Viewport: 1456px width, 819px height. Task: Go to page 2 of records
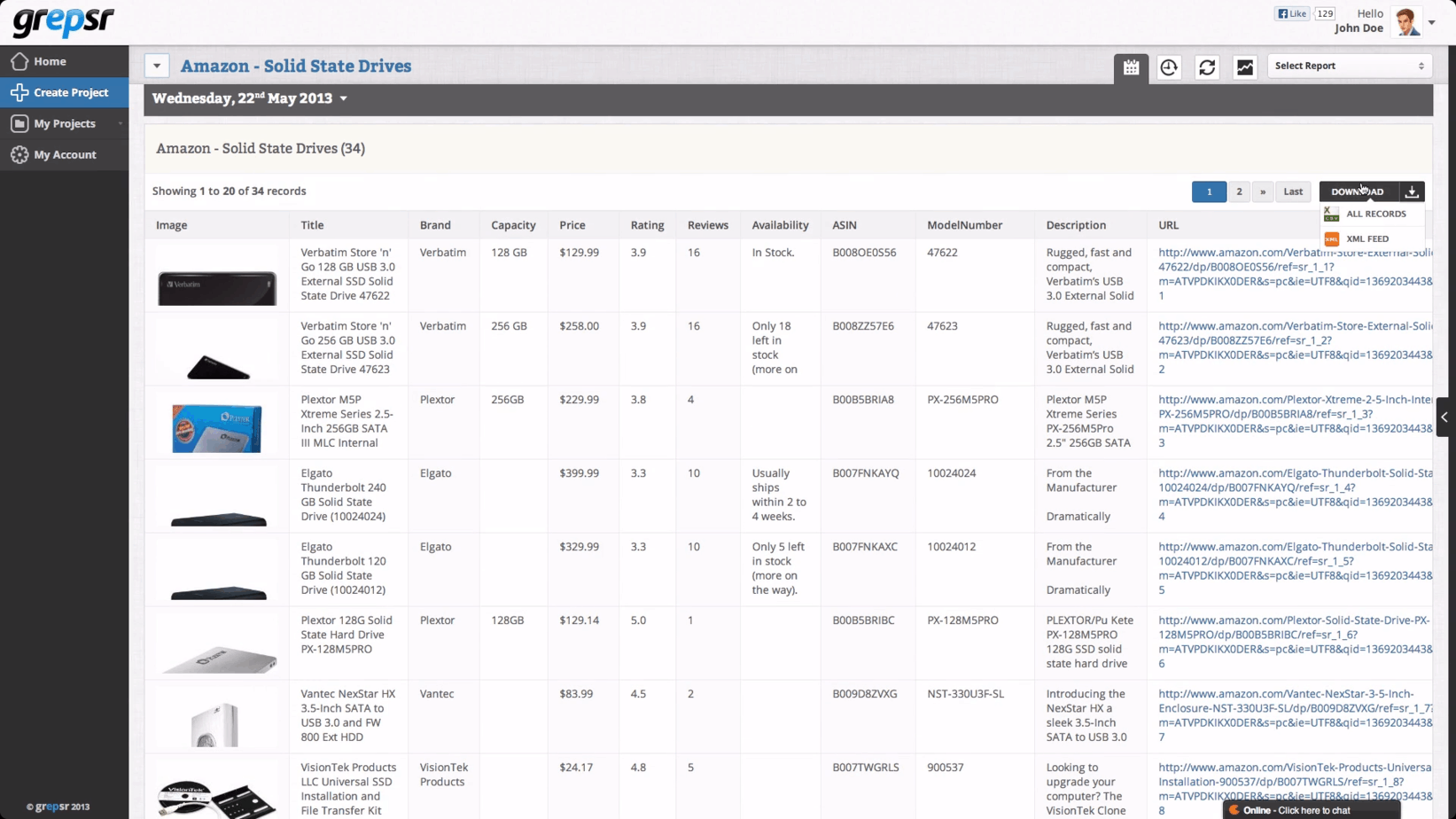point(1239,191)
